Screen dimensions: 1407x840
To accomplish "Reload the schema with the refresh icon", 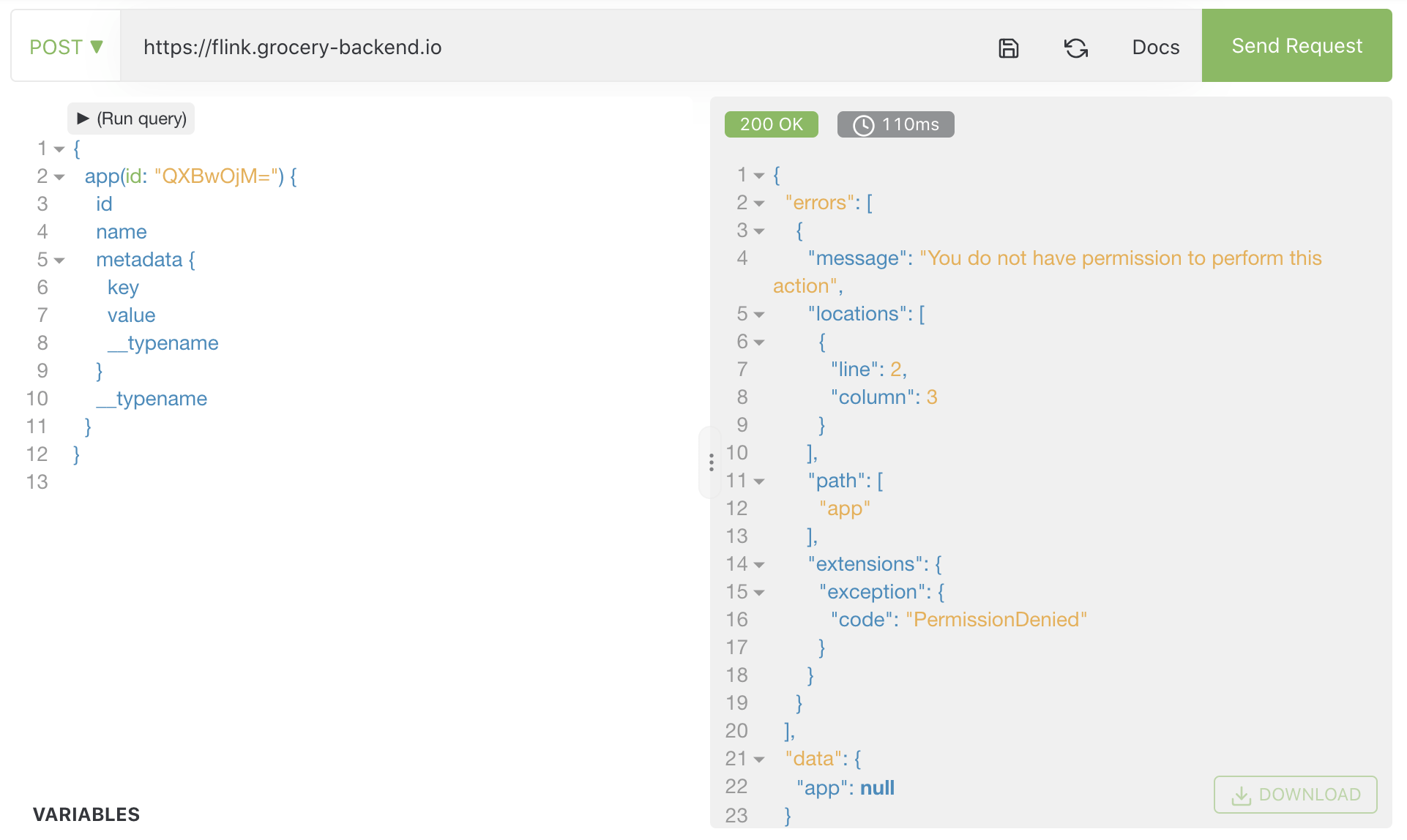I will (1076, 48).
